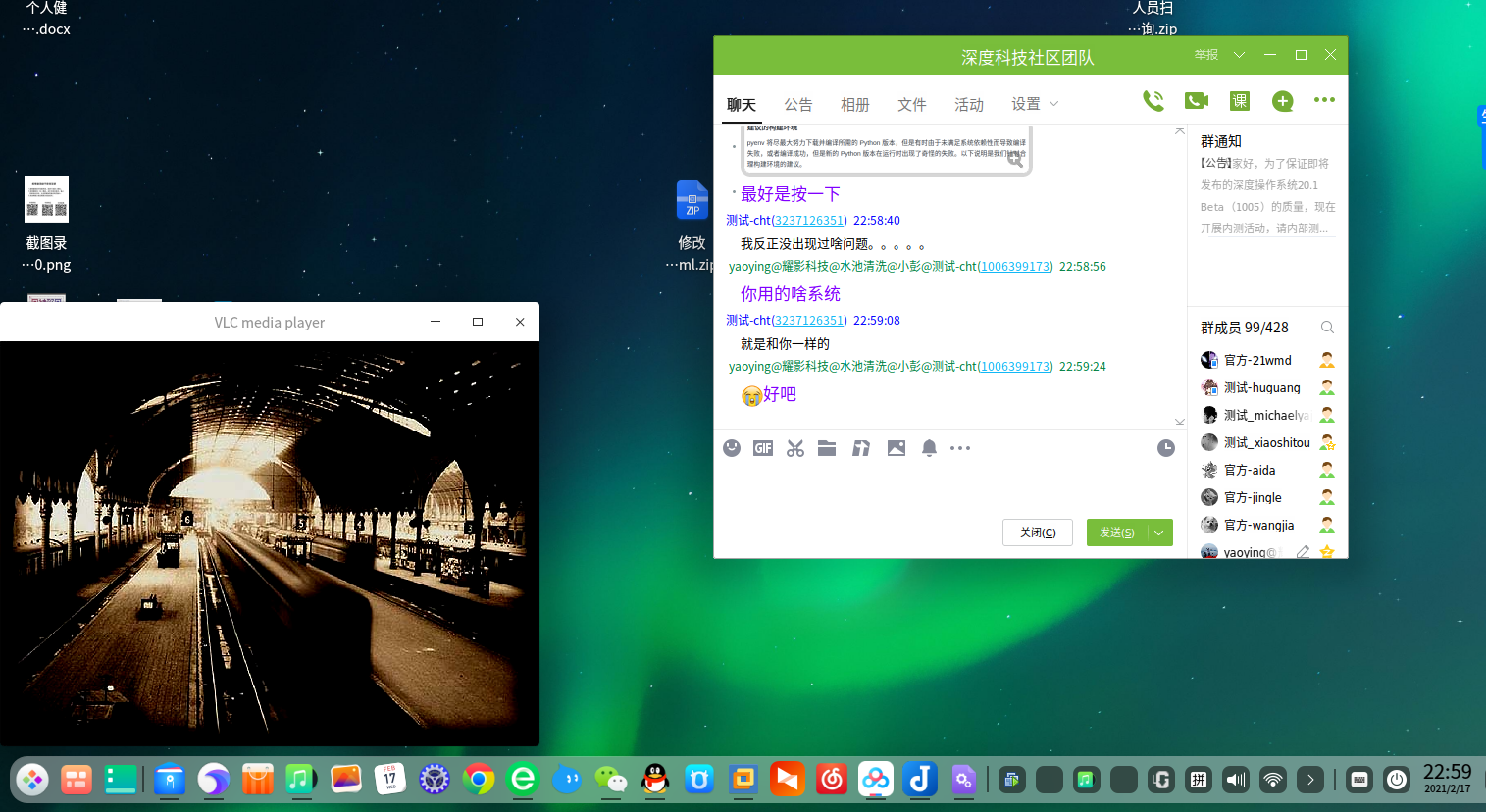Expand the 设置 tab dropdown
Image resolution: width=1486 pixels, height=812 pixels.
(x=1054, y=104)
